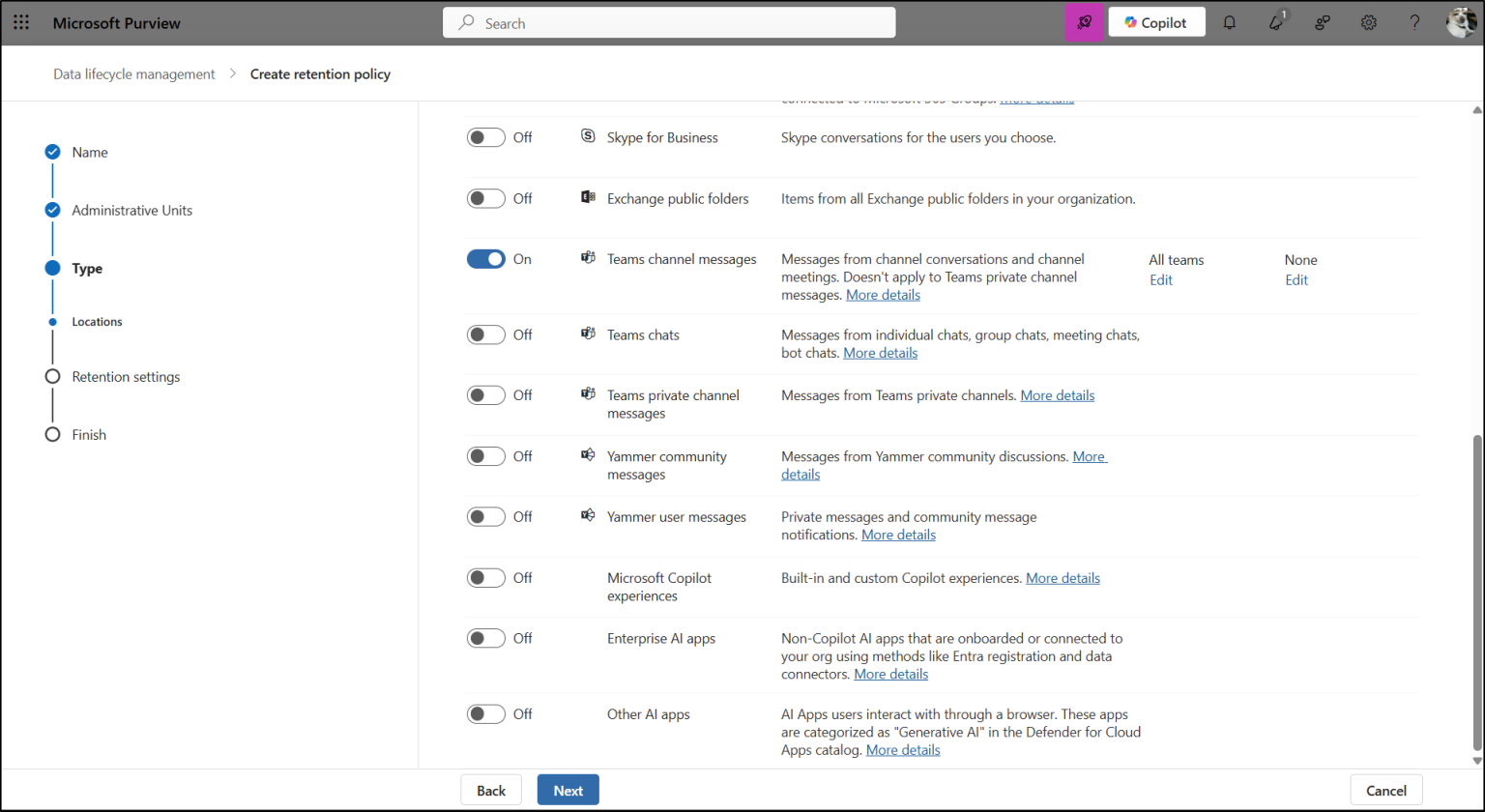Screen dimensions: 1485x812
Task: Open Purview settings via the gear
Action: pyautogui.click(x=1369, y=21)
